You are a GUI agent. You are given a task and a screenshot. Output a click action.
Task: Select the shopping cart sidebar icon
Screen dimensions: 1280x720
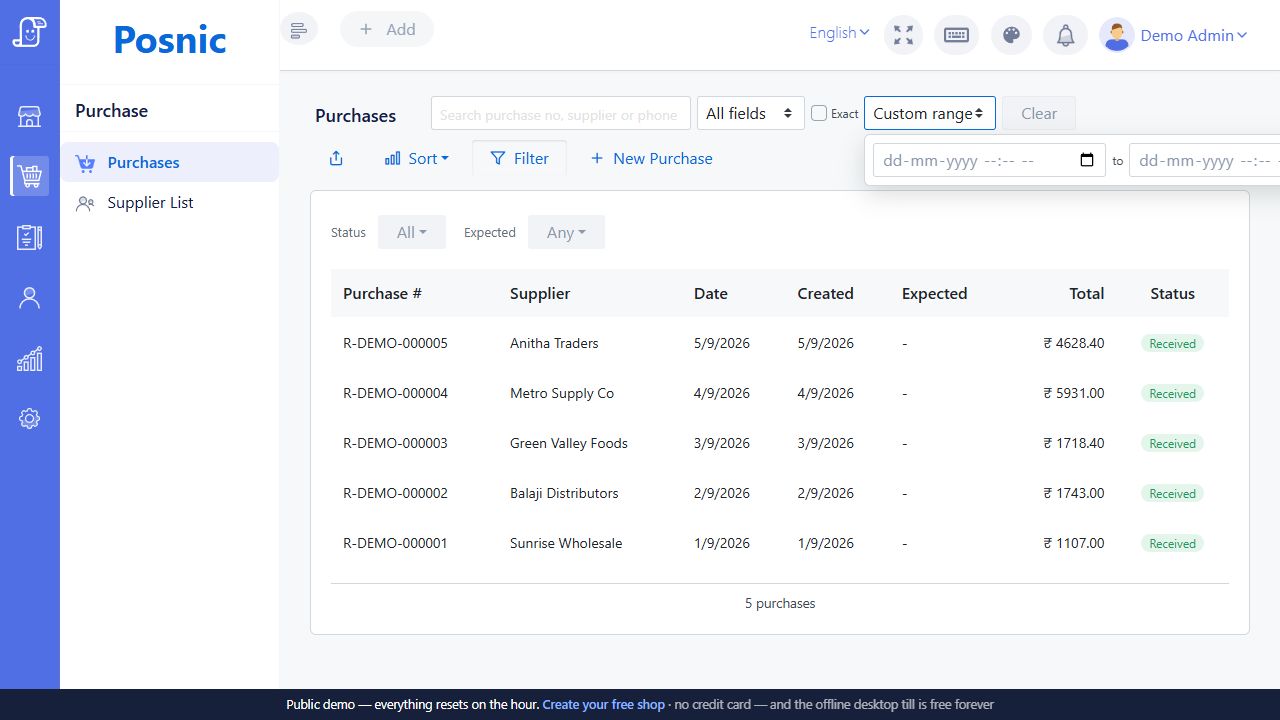30,176
